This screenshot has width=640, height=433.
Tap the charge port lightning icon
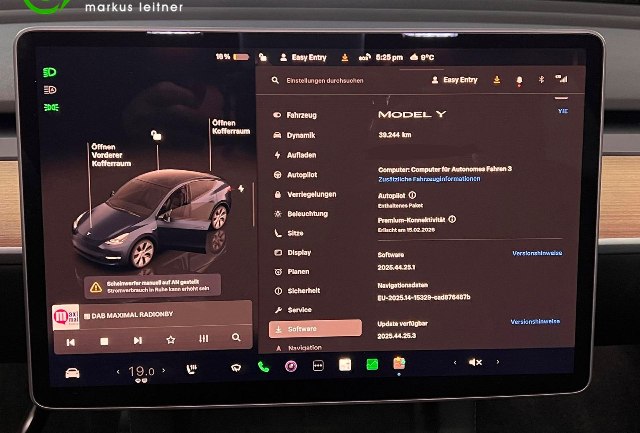241,188
